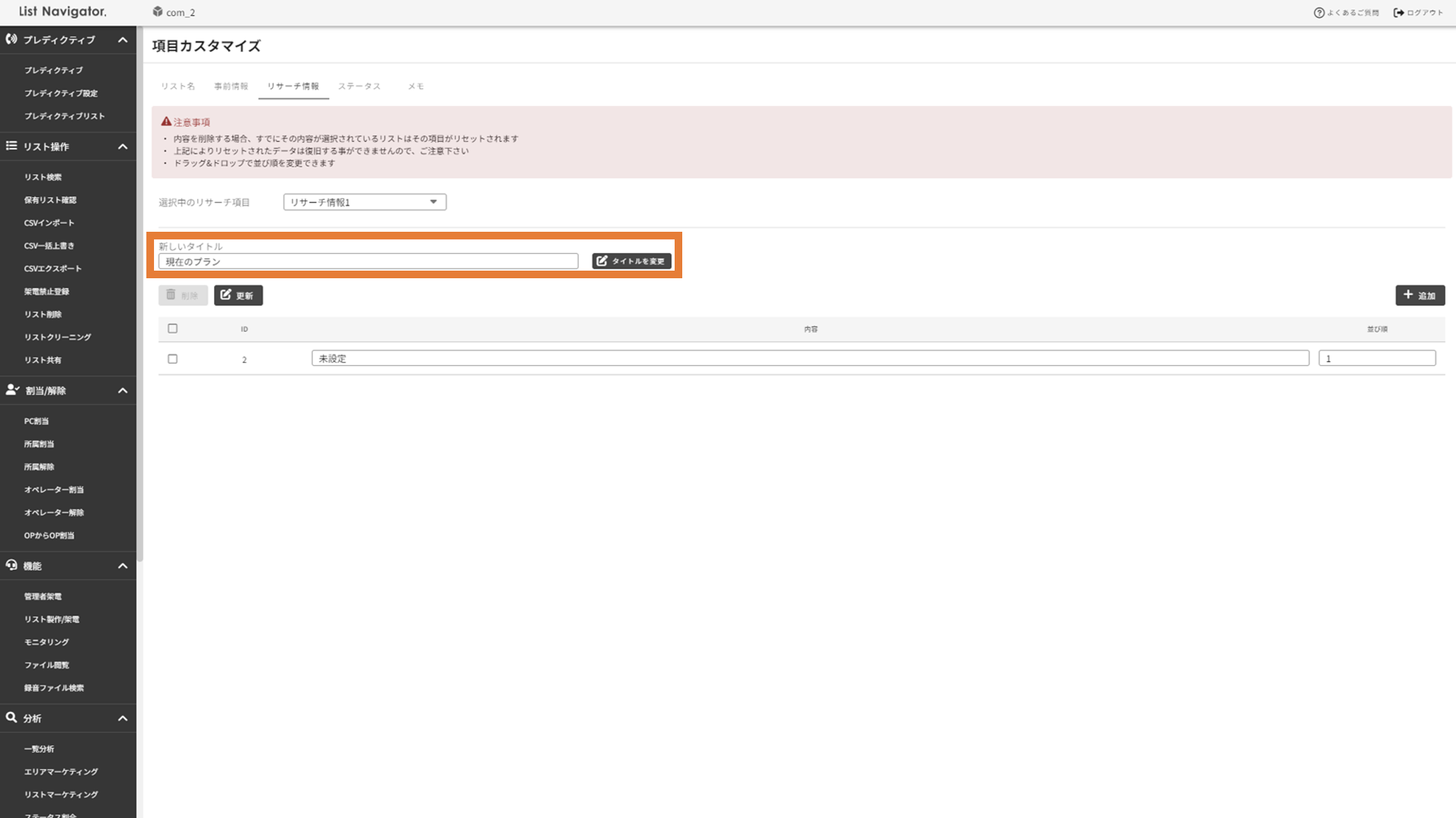Click the プレディクティブ section broadcast icon
The image size is (1456, 818).
[11, 39]
